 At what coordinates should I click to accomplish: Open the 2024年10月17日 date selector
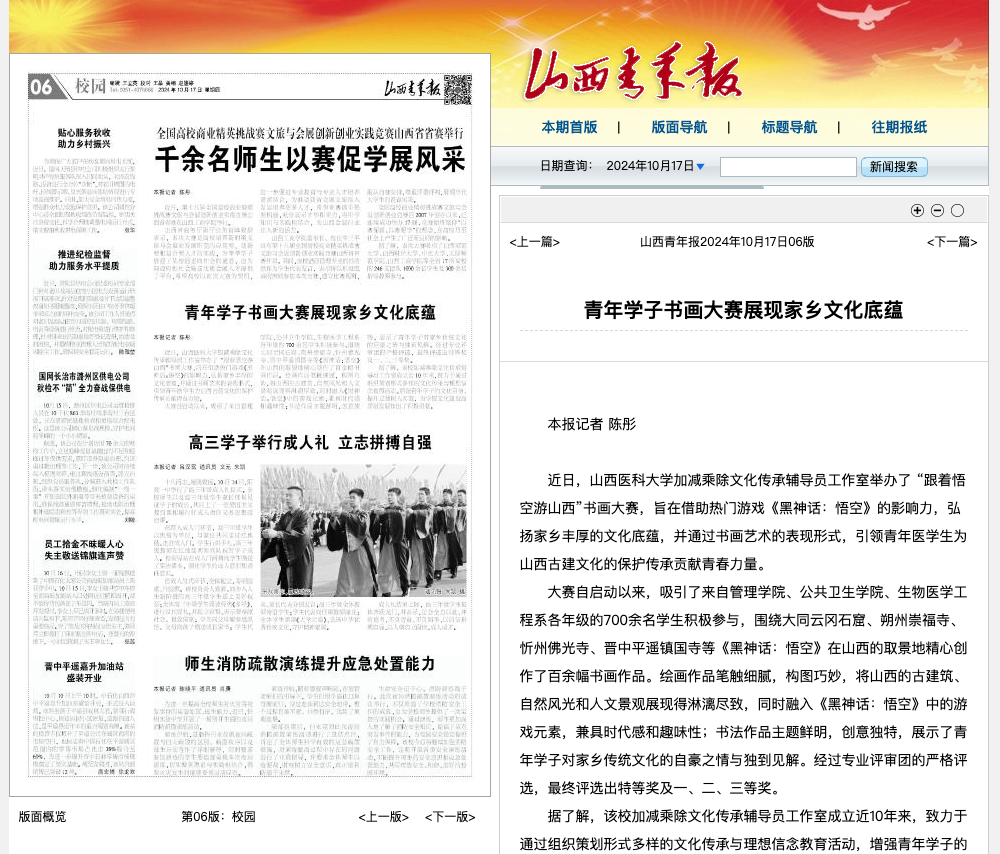[649, 166]
